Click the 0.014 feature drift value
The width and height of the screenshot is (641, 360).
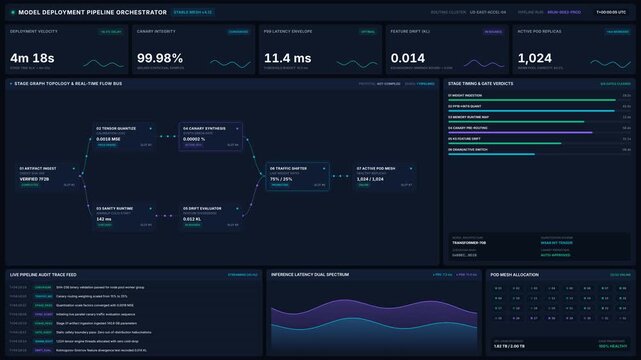coord(408,58)
